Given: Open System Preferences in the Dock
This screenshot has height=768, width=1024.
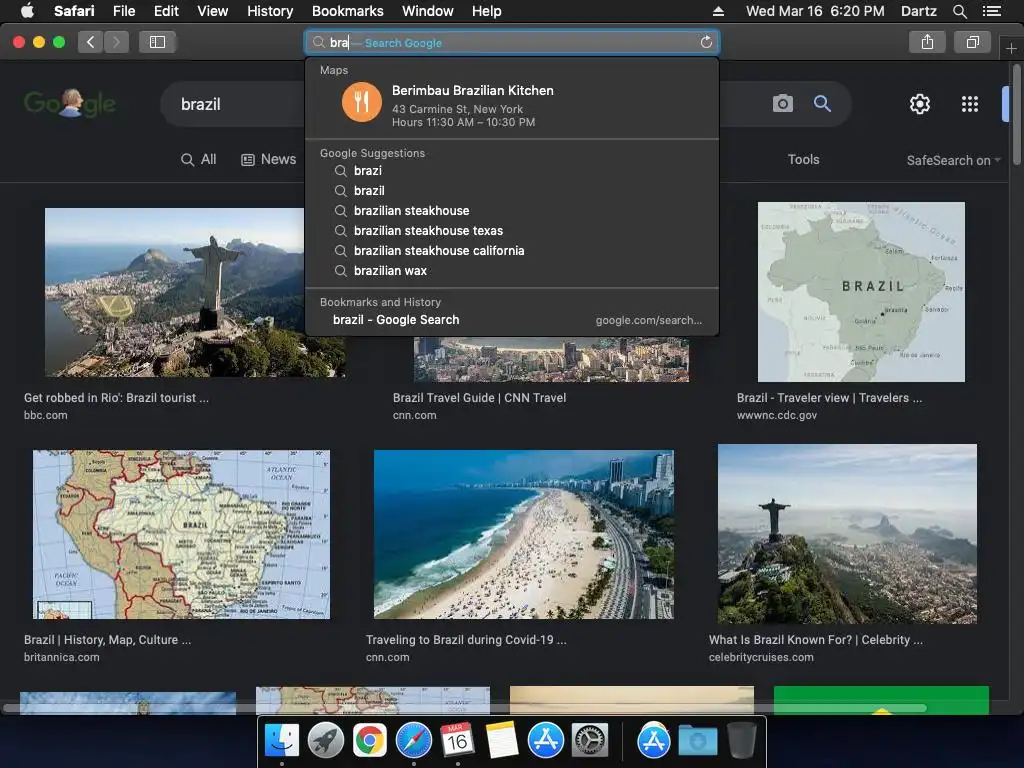Looking at the screenshot, I should pyautogui.click(x=590, y=741).
